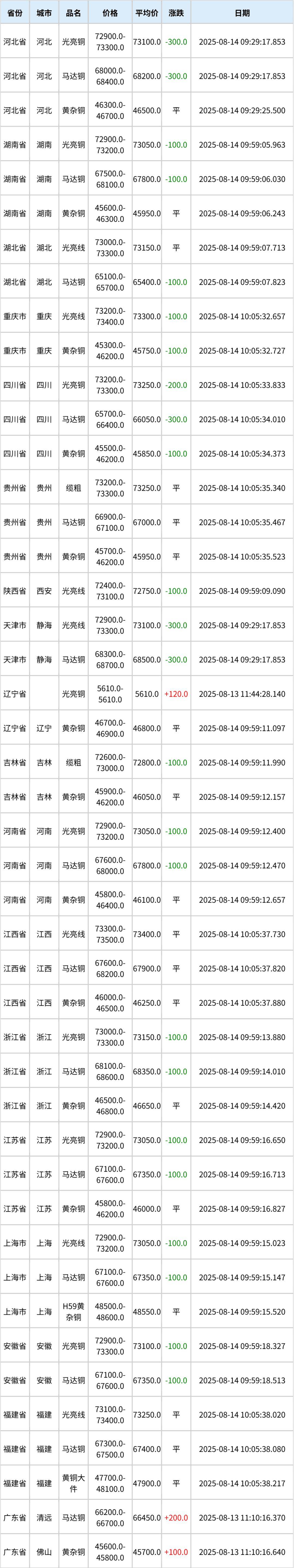The width and height of the screenshot is (294, 1568).
Task: Click average price 68500.0 in the 静海 马达铜 row
Action: pyautogui.click(x=147, y=659)
